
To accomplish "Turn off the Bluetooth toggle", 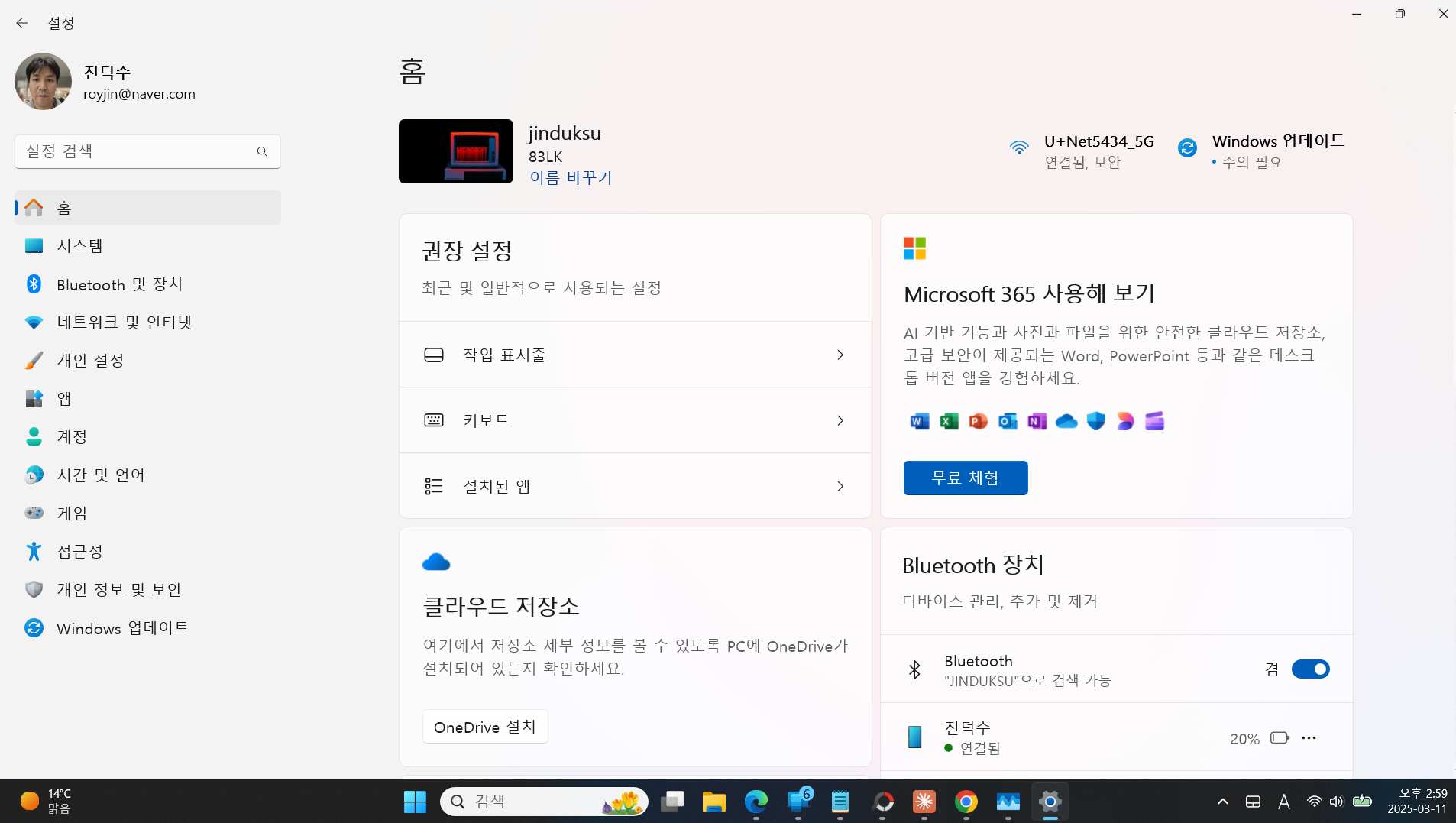I will (1310, 669).
